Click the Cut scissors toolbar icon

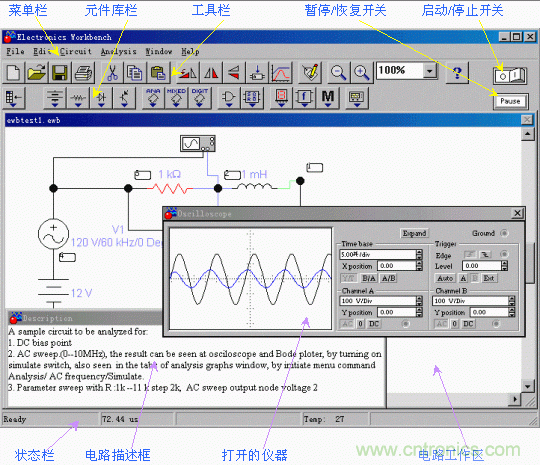point(112,73)
